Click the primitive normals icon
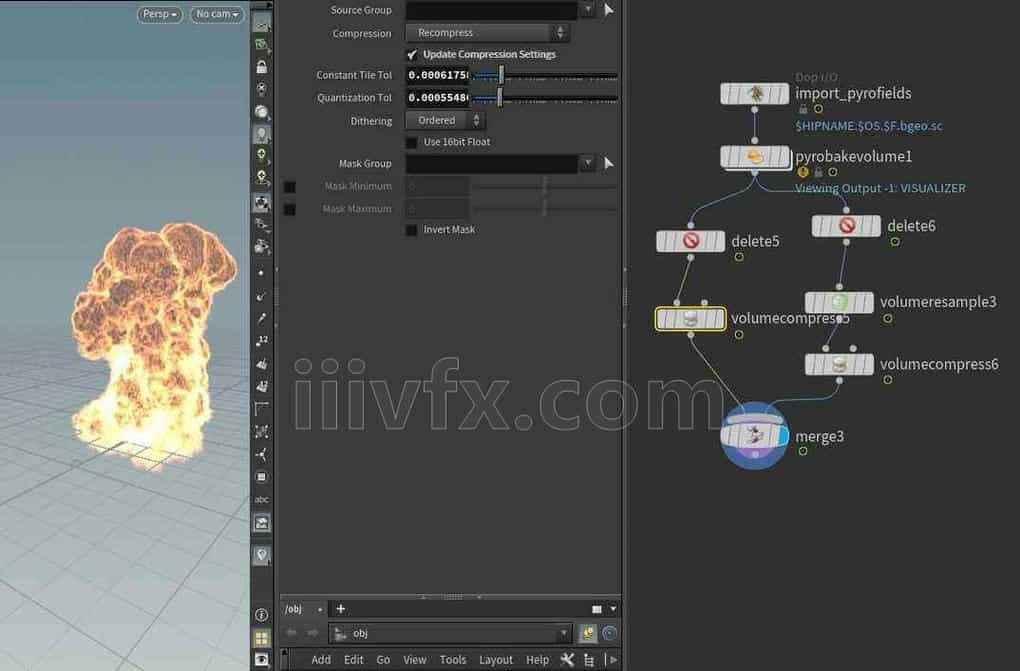The height and width of the screenshot is (671, 1020). tap(262, 364)
